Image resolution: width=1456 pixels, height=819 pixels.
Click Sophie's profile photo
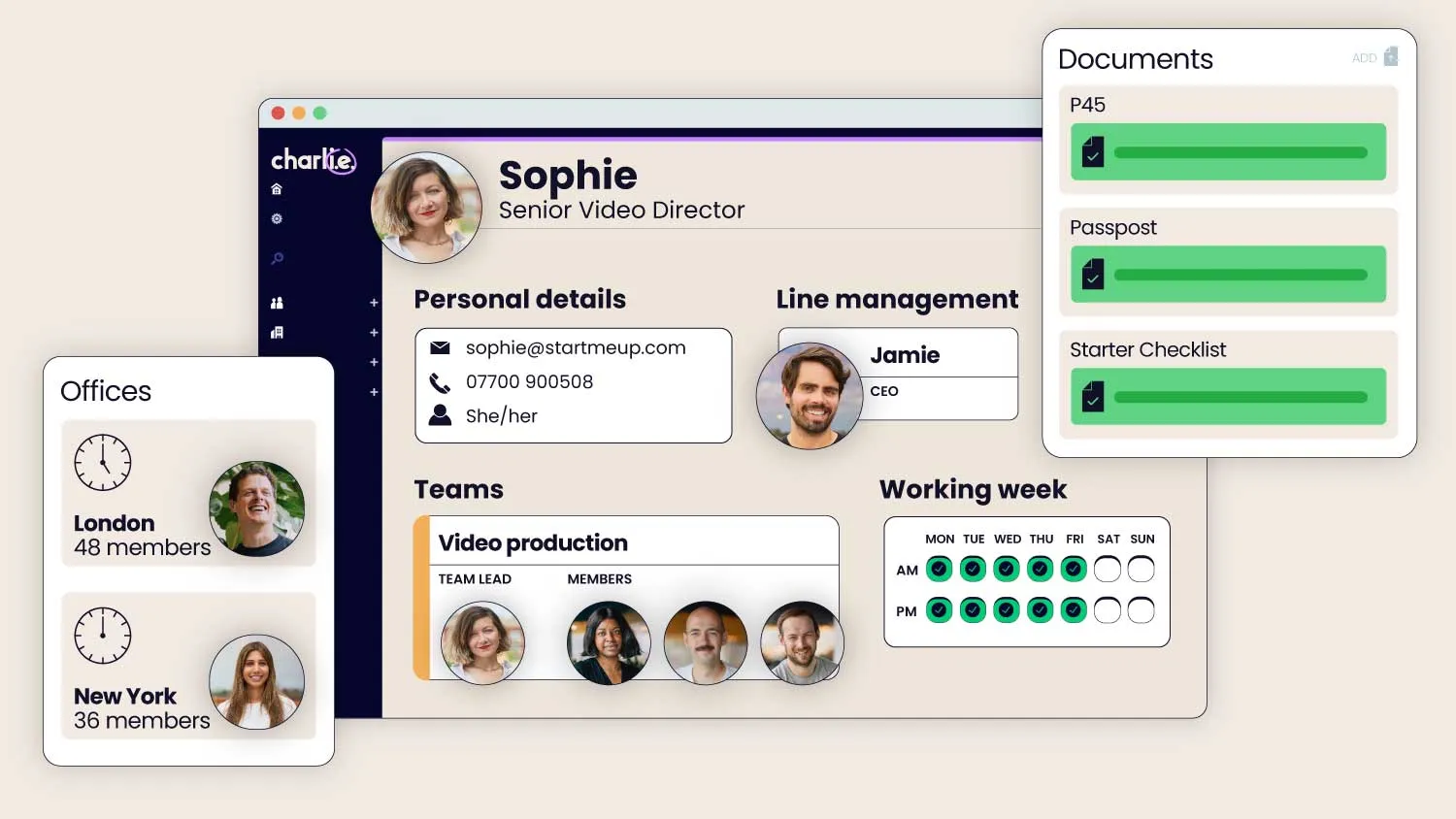[x=427, y=206]
